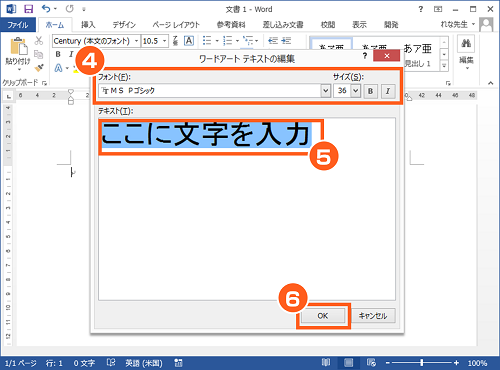The height and width of the screenshot is (370, 500).
Task: Click the zoom out minus button
Action: click(x=388, y=363)
